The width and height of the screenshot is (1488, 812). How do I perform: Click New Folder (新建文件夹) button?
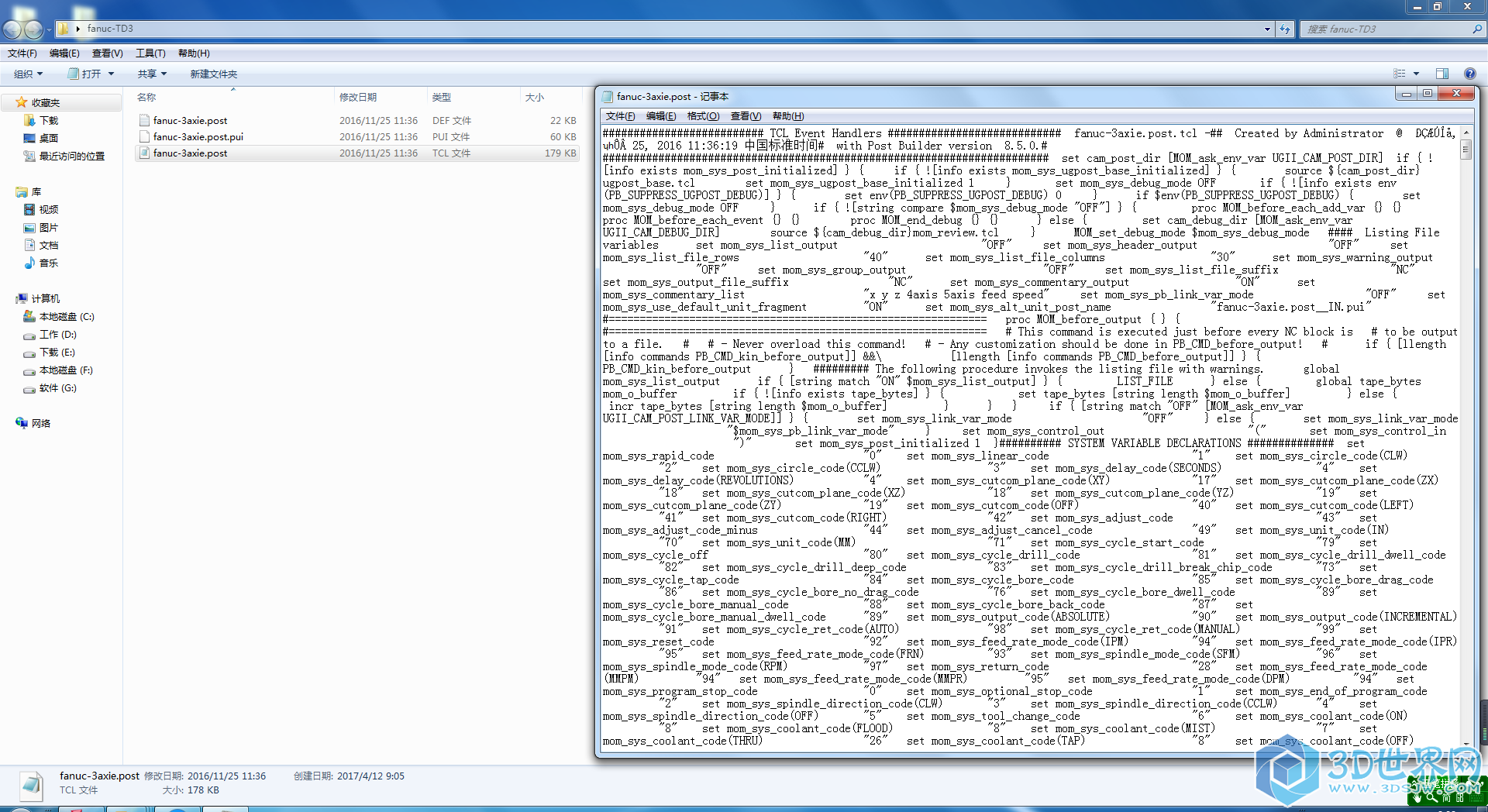coord(214,74)
